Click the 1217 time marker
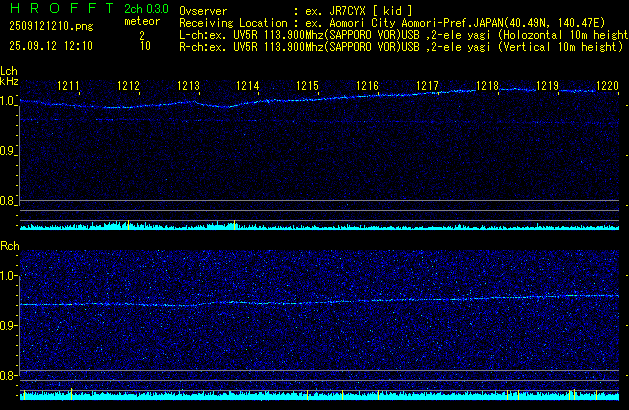This screenshot has width=629, height=410. (x=427, y=86)
